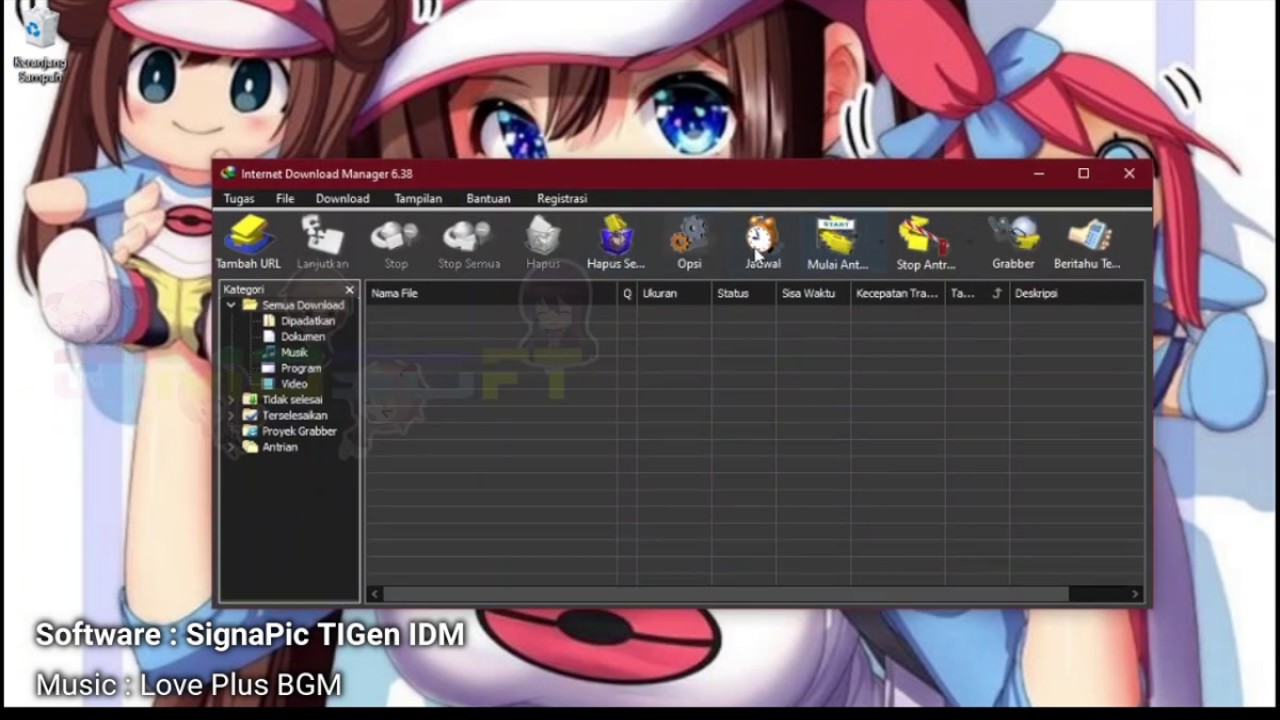Sort by Sisa Waktu column

[813, 293]
